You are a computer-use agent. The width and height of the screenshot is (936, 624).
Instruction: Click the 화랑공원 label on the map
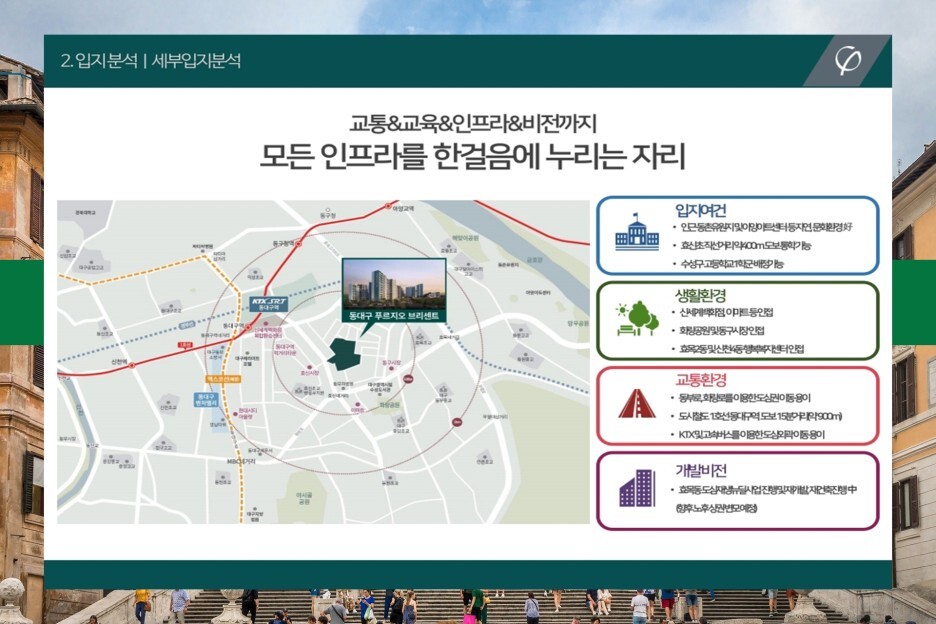click(389, 405)
